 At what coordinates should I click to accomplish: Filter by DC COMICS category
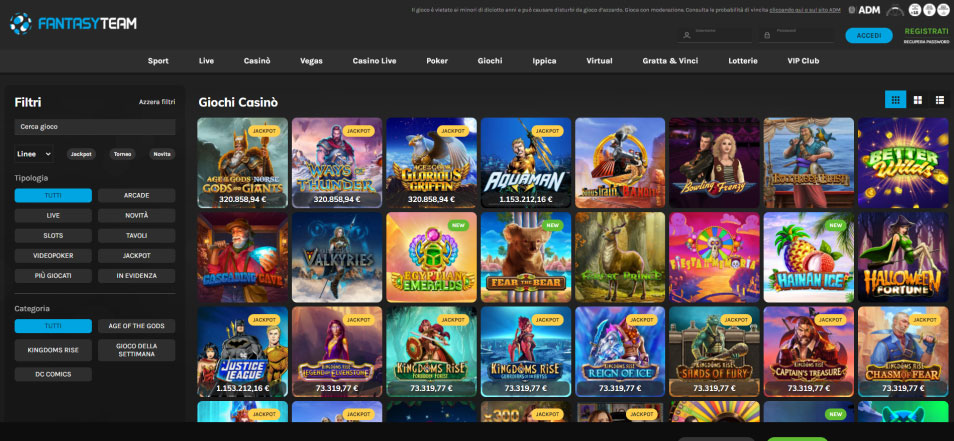tap(53, 373)
